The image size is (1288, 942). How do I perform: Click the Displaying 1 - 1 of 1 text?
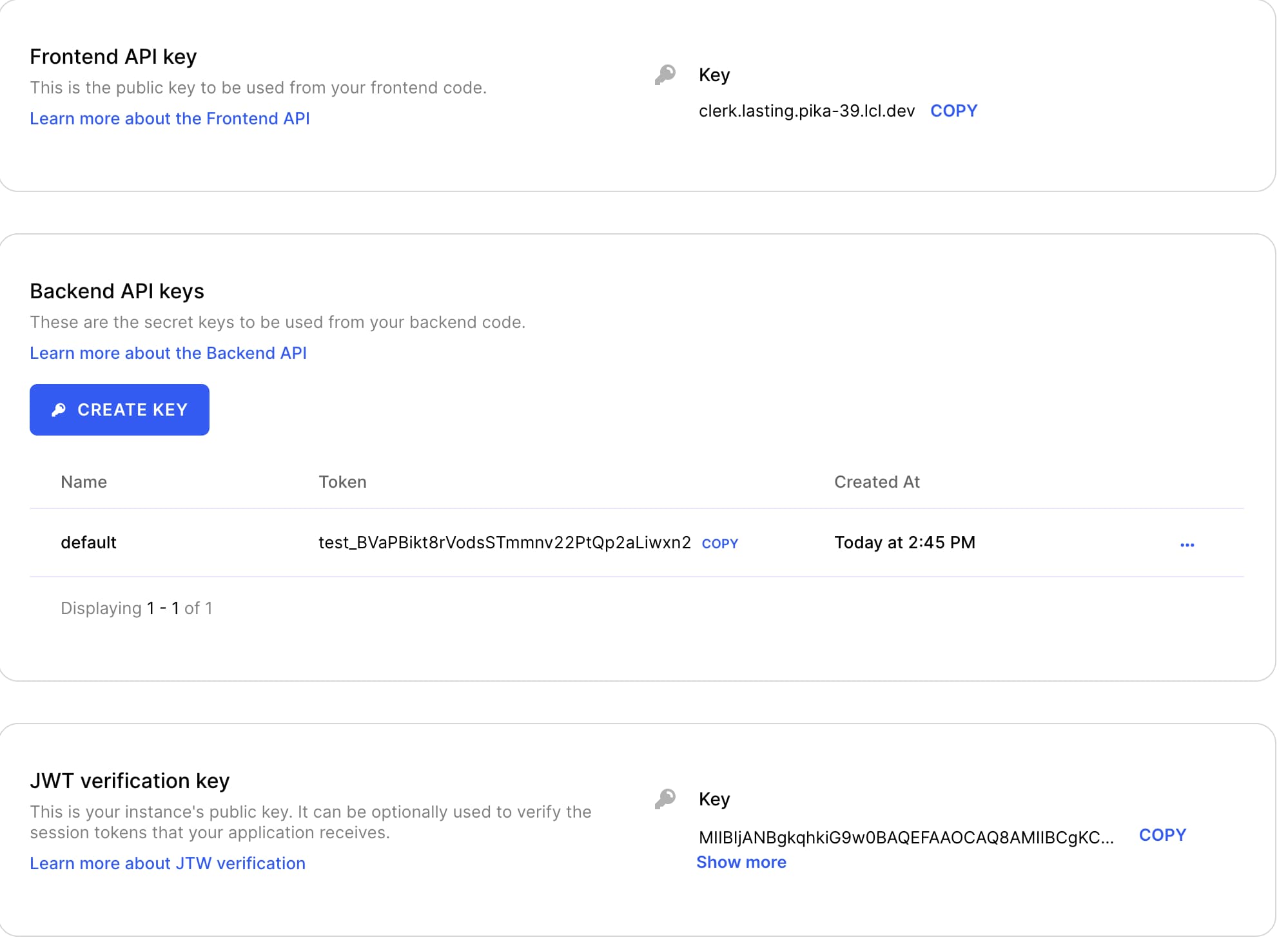[137, 608]
